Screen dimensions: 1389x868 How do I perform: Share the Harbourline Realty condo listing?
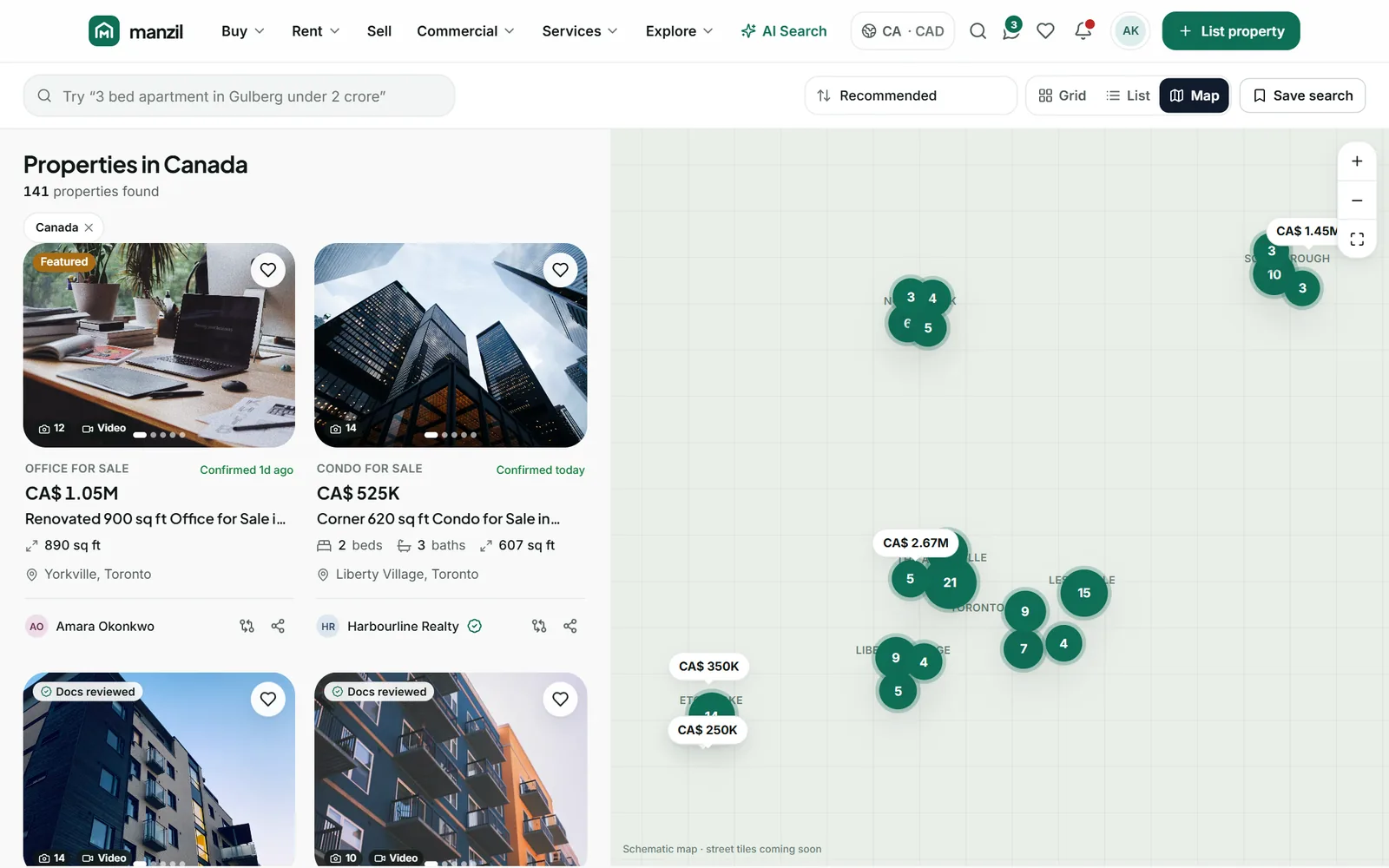[570, 626]
